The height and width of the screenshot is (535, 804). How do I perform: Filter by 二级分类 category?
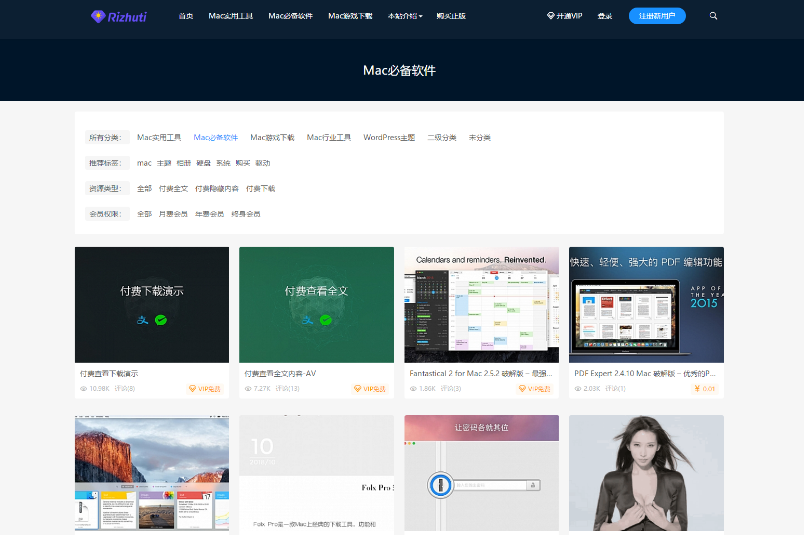click(x=442, y=137)
